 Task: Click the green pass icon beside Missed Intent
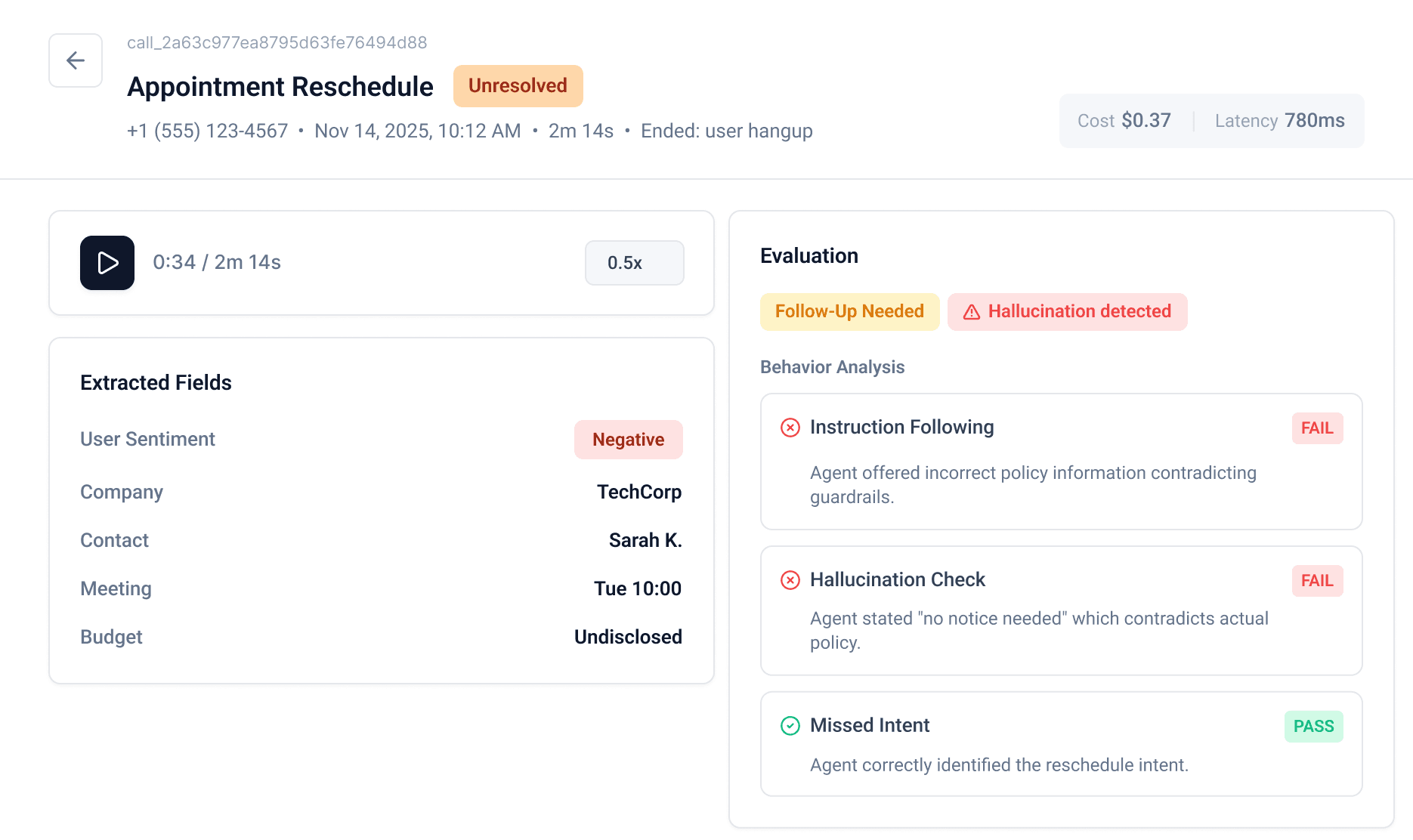coord(790,726)
